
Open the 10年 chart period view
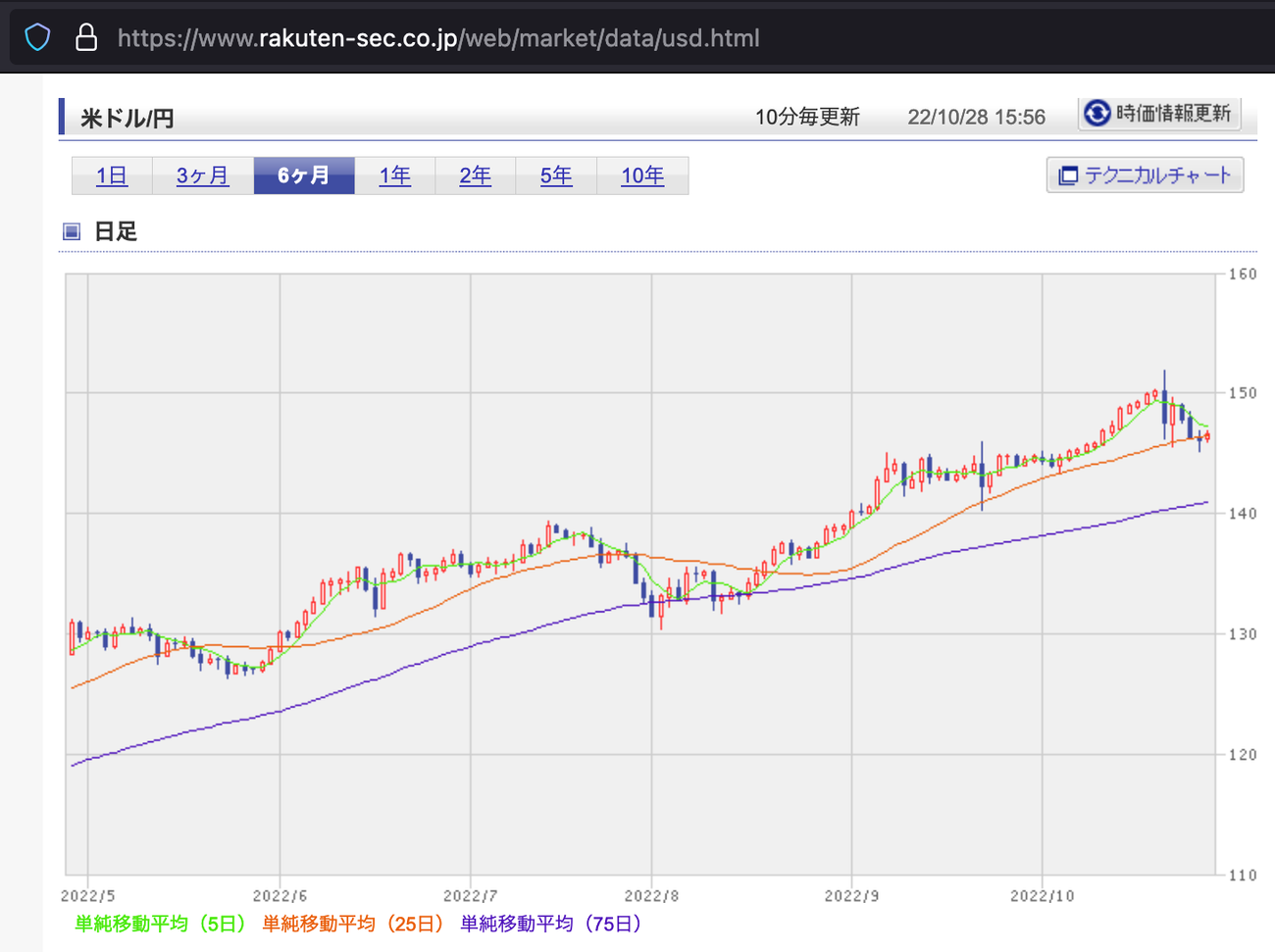coord(642,175)
